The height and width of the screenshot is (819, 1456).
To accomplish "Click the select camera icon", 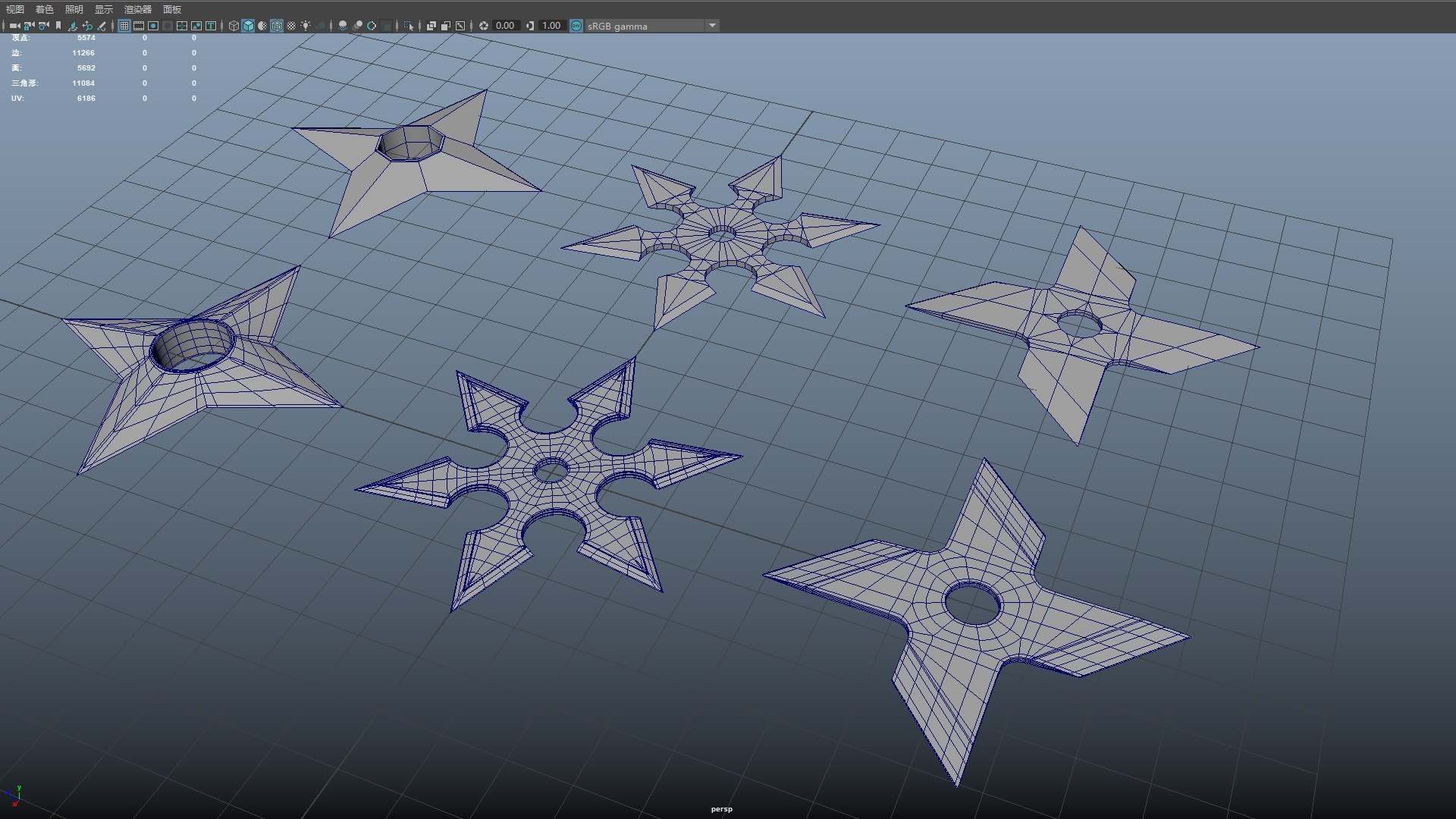I will (x=14, y=26).
